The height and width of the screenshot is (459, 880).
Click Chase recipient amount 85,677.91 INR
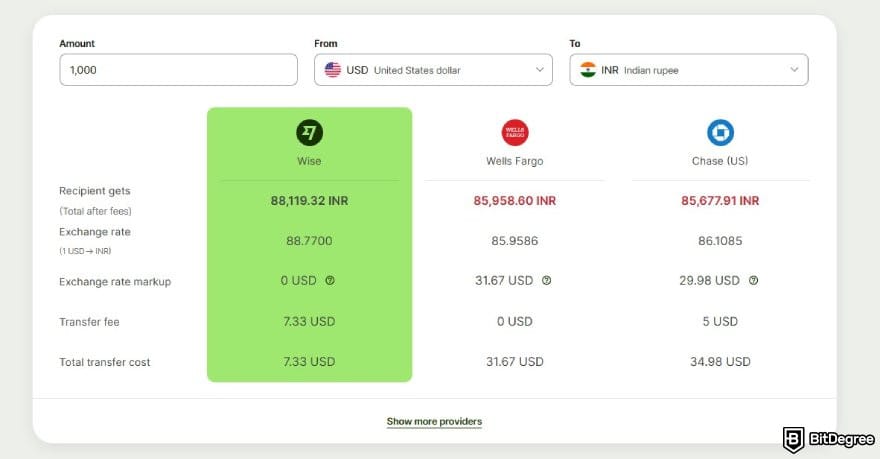(x=720, y=200)
